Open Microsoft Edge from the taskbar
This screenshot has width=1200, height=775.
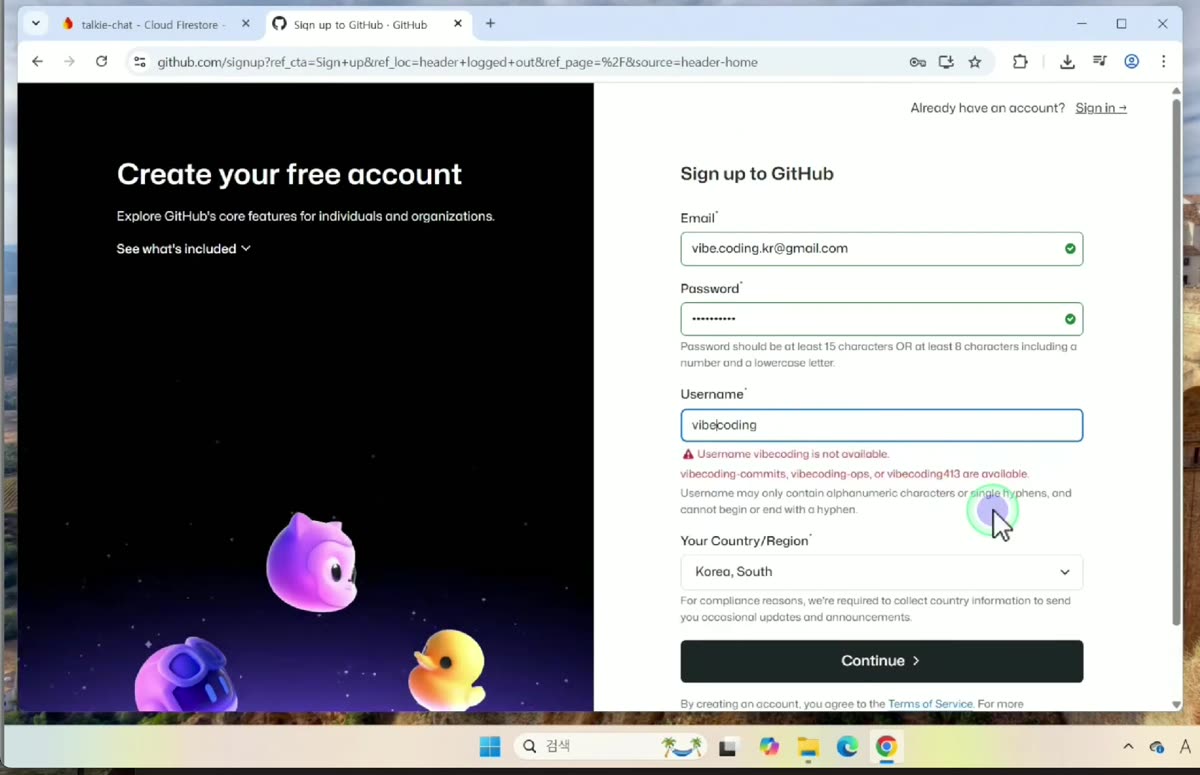click(x=847, y=747)
